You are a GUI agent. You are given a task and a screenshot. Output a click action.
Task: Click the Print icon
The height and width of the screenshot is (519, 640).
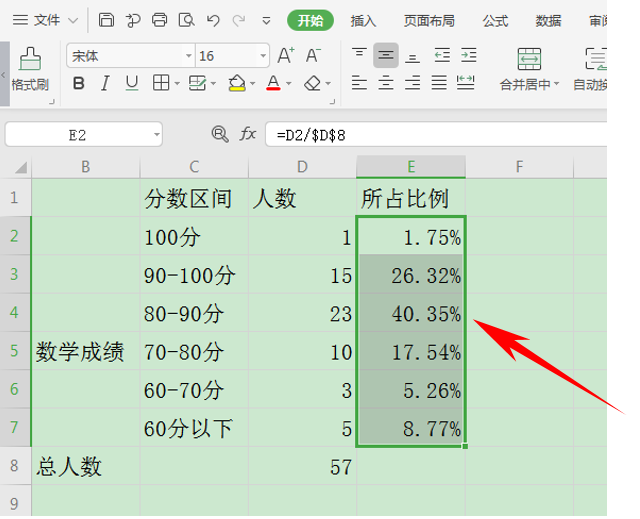click(159, 20)
